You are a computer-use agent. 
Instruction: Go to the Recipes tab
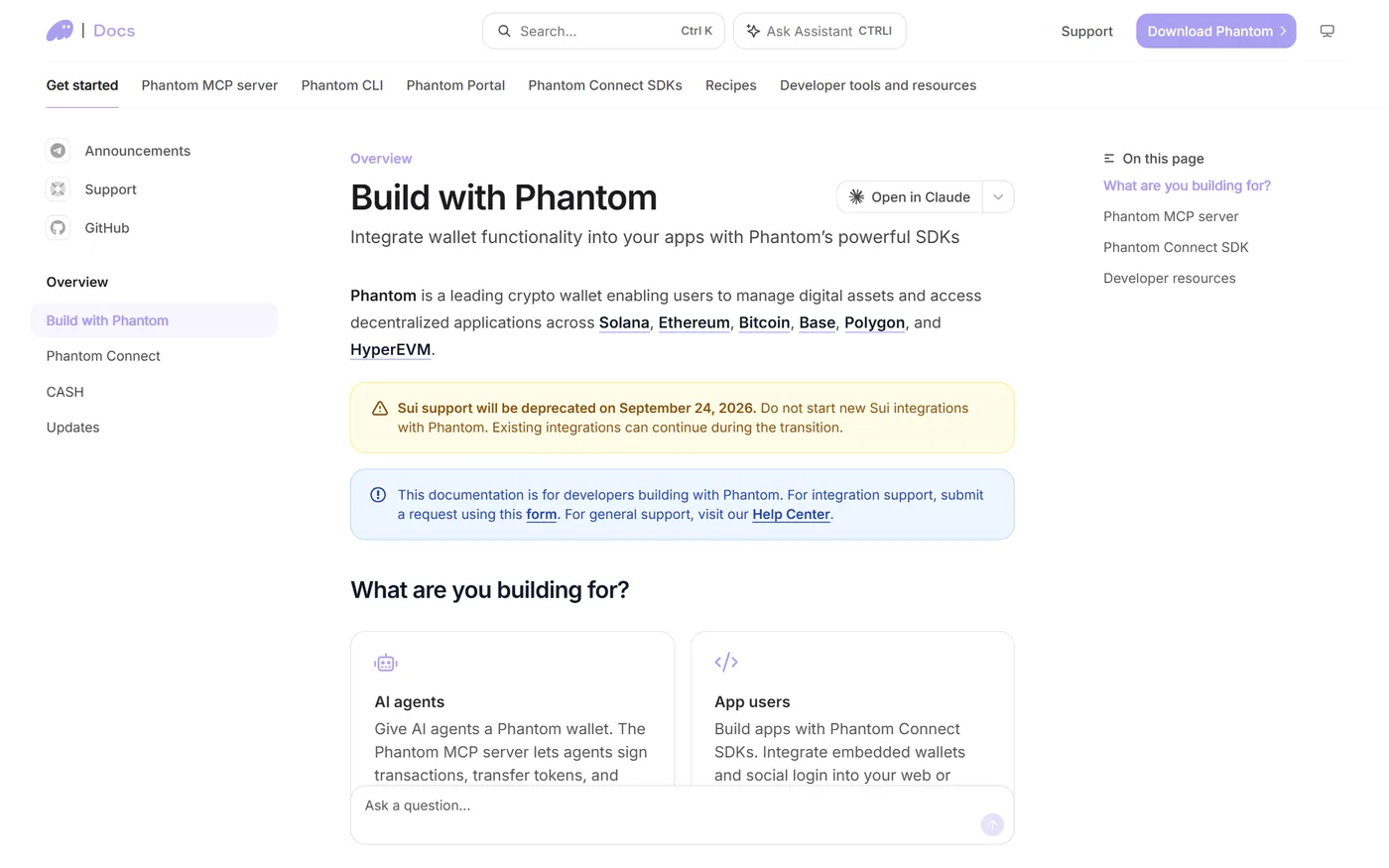pos(731,85)
